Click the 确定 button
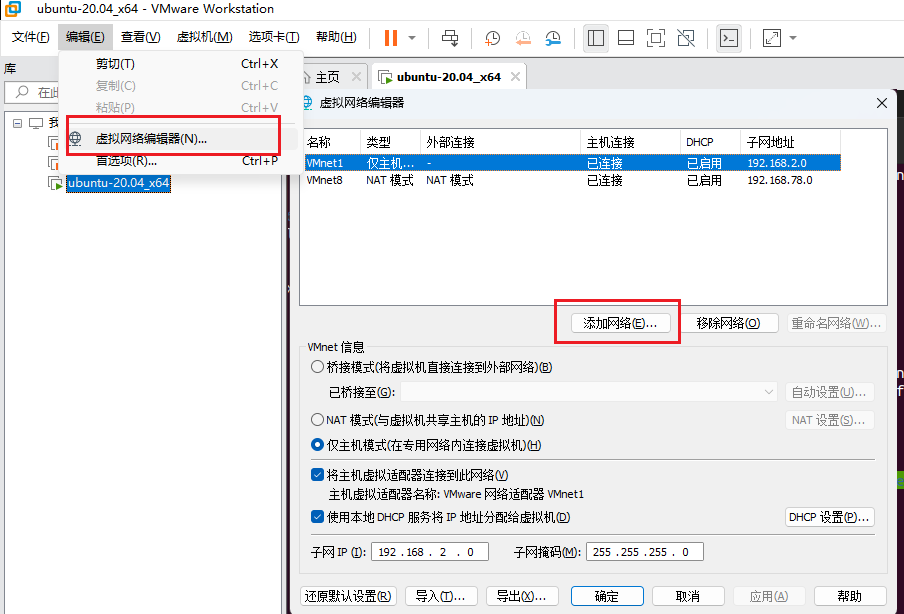The image size is (904, 614). click(607, 596)
